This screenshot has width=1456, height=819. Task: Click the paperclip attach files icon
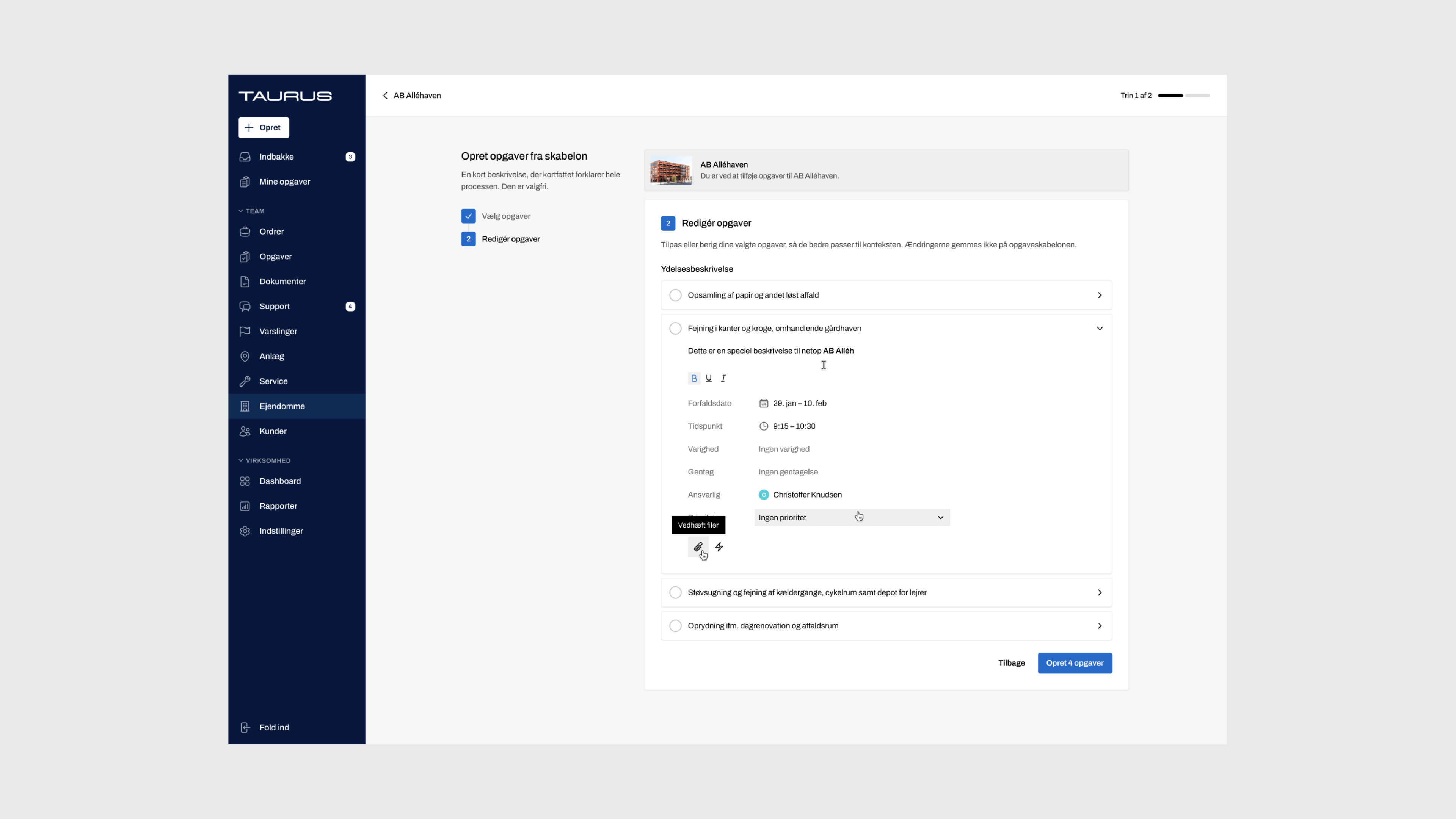click(698, 547)
